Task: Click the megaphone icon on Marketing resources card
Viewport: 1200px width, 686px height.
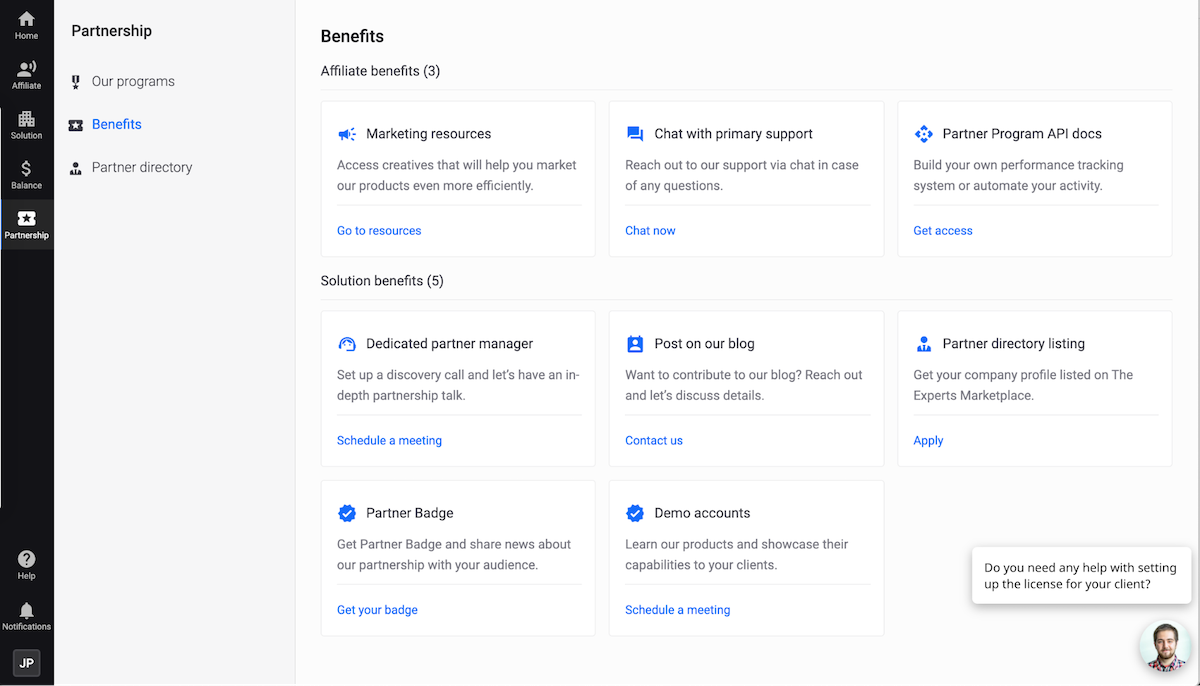Action: [x=347, y=133]
